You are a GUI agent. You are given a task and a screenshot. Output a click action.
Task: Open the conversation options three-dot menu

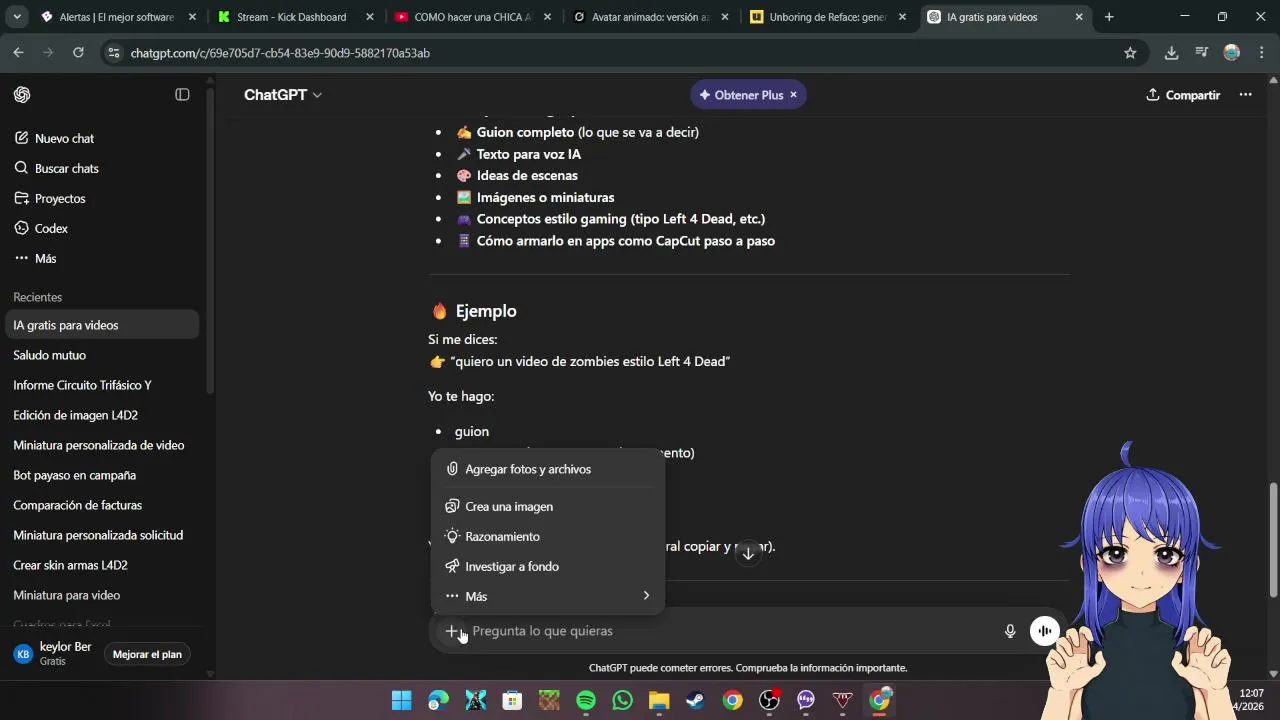tap(1245, 95)
